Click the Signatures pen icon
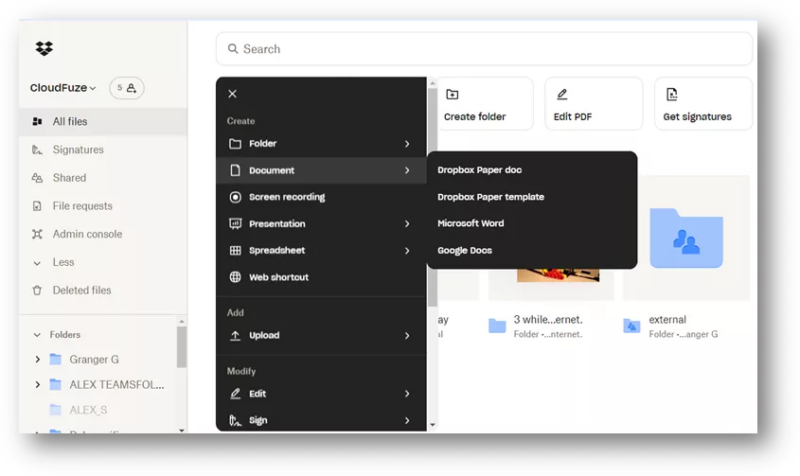The image size is (800, 476). click(x=37, y=149)
